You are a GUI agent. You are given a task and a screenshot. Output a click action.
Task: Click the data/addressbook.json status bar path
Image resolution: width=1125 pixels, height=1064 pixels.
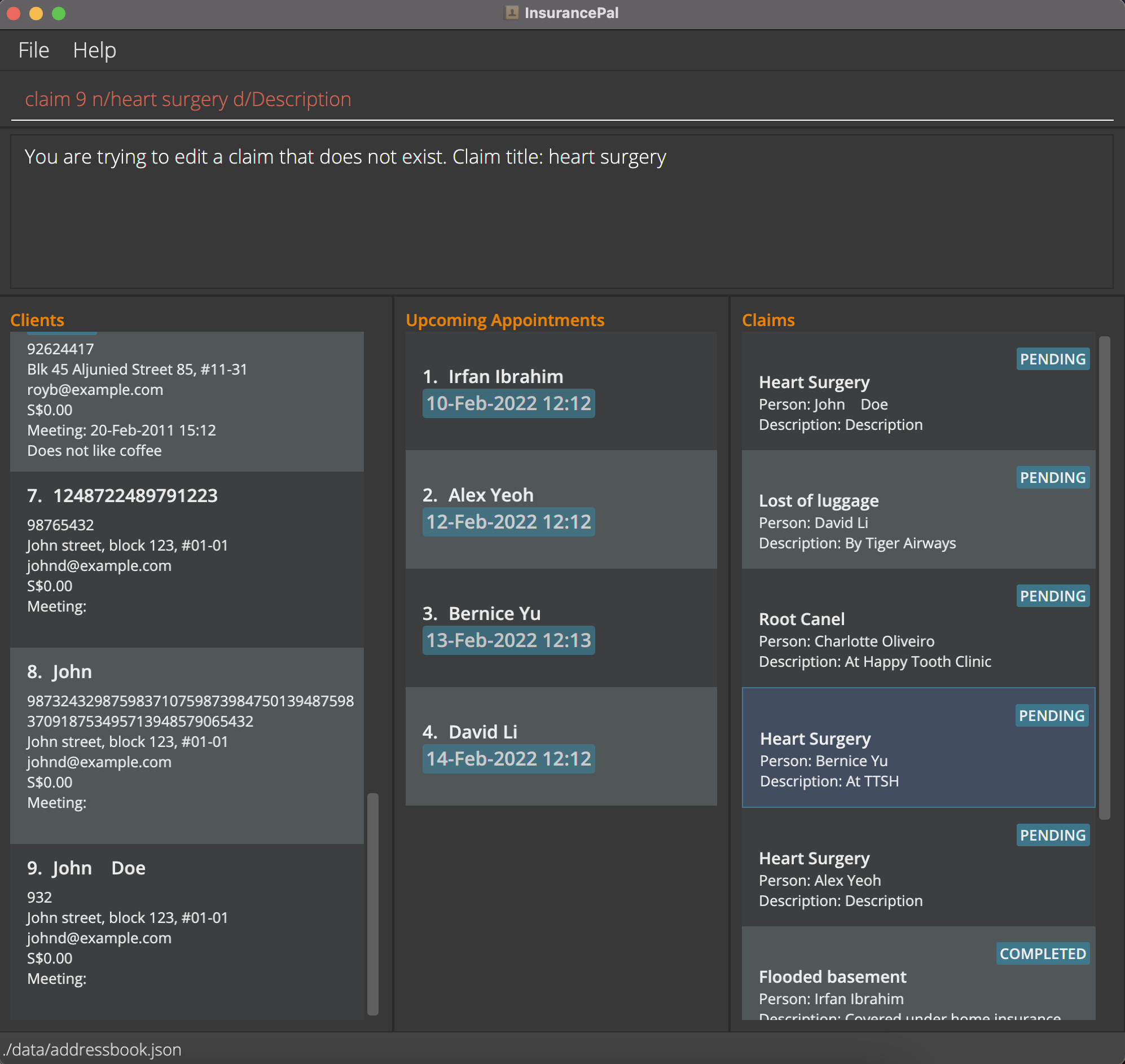point(92,1050)
